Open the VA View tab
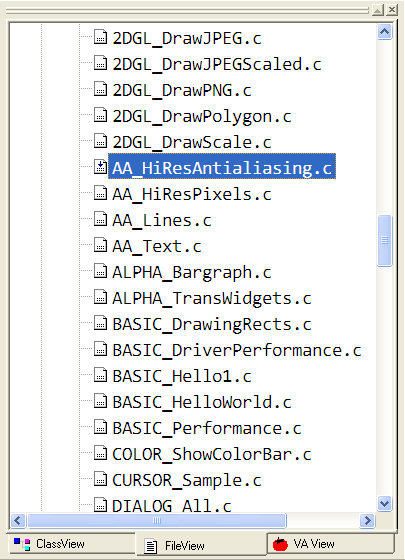The width and height of the screenshot is (405, 560). click(331, 544)
